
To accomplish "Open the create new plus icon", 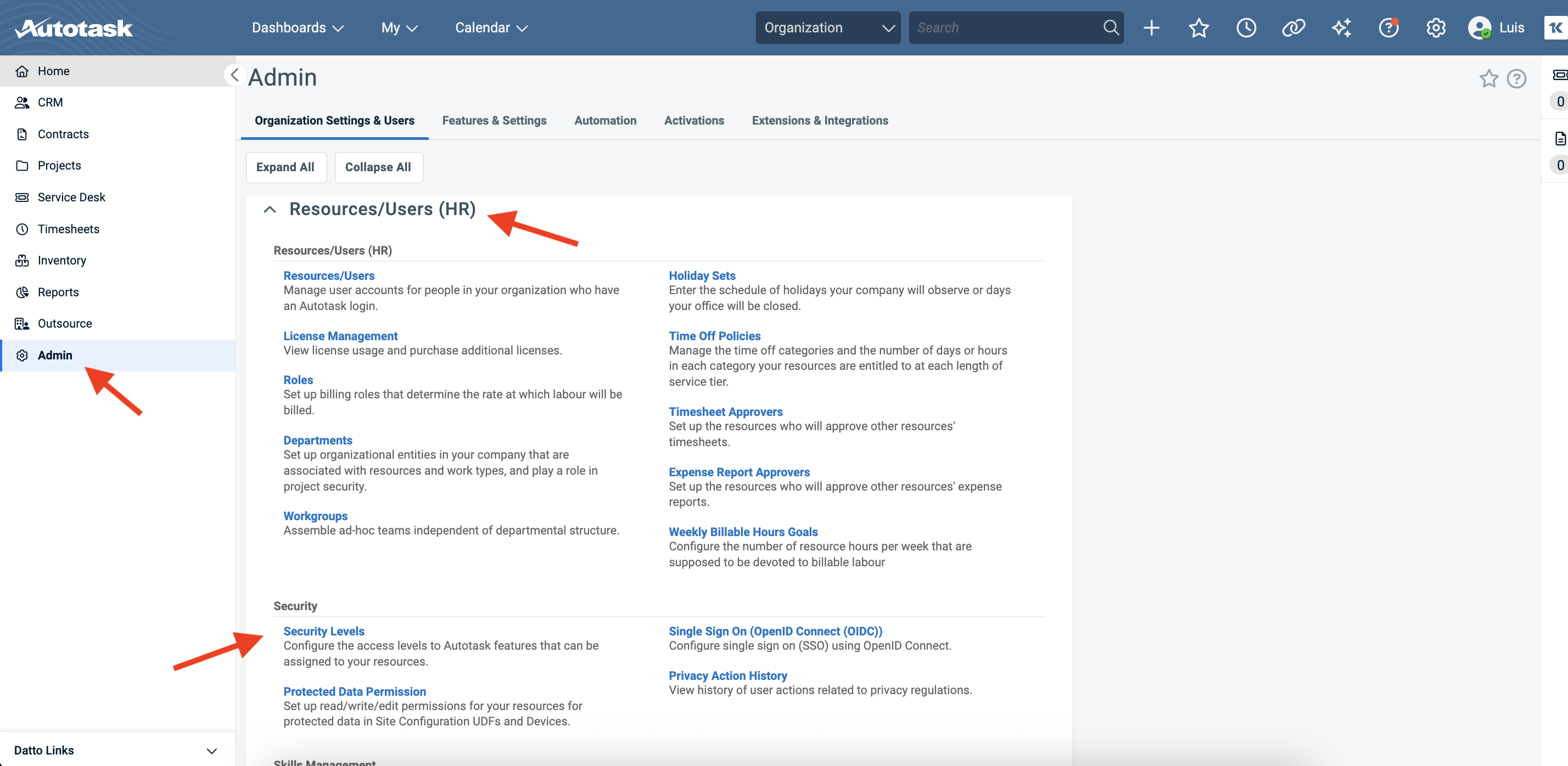I will pyautogui.click(x=1152, y=27).
